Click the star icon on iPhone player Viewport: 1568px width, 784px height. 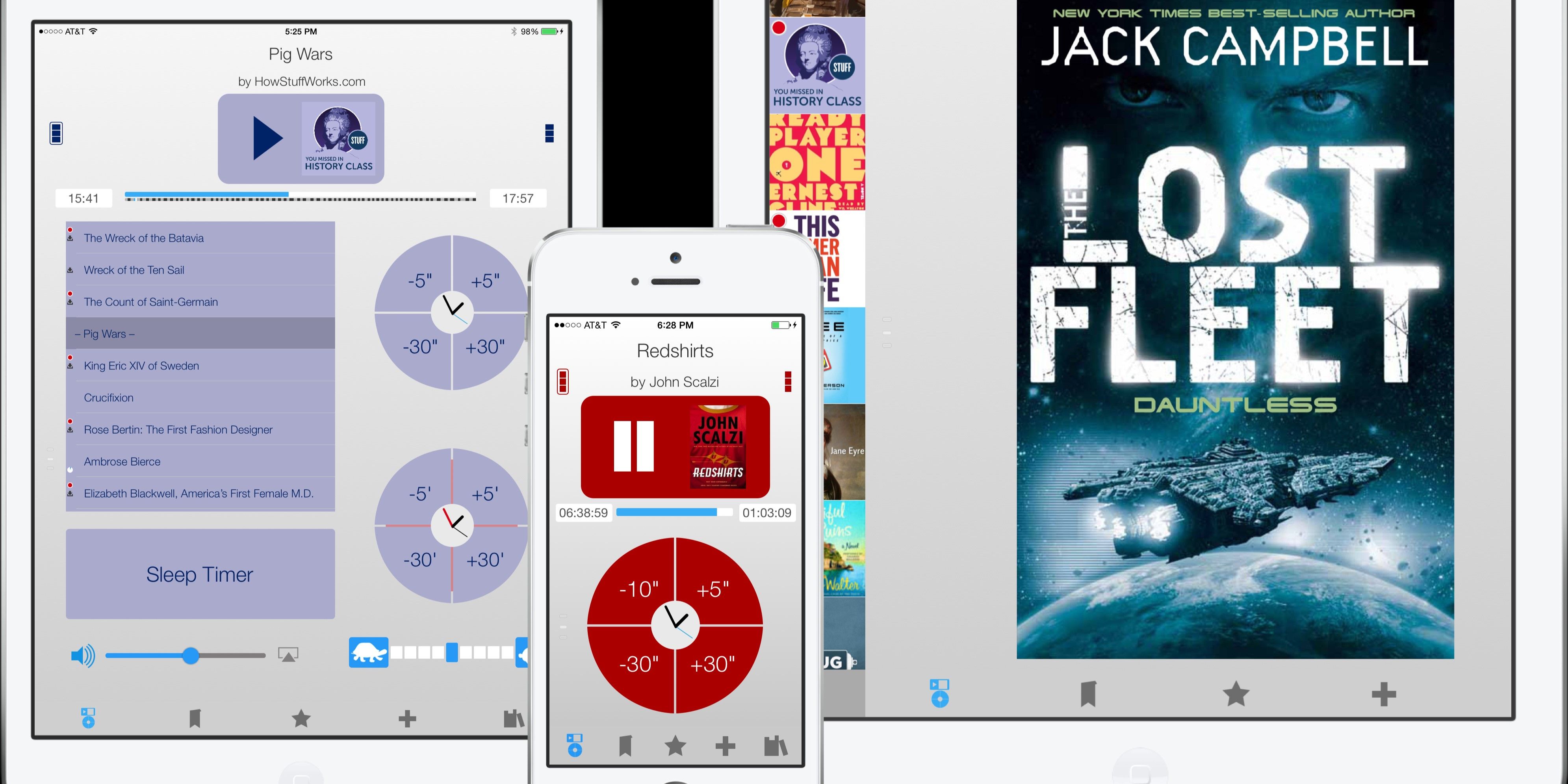point(675,744)
